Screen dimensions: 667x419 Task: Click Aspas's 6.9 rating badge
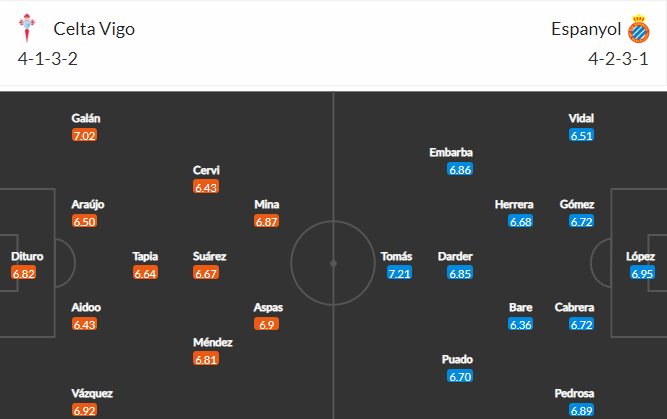coord(267,324)
